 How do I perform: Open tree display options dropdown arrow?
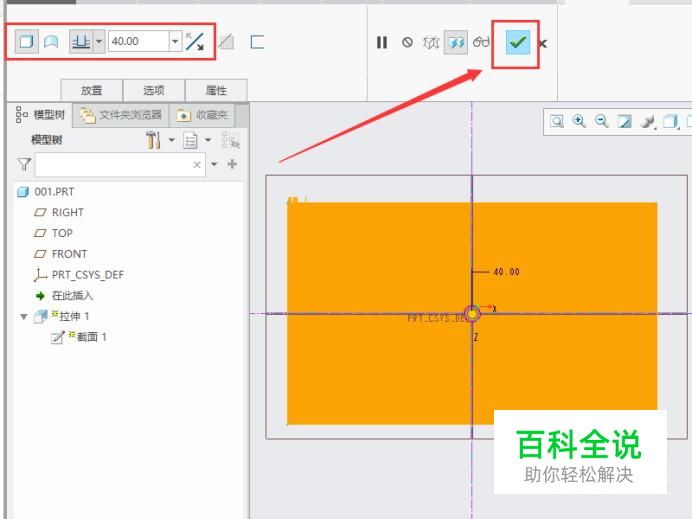point(208,140)
